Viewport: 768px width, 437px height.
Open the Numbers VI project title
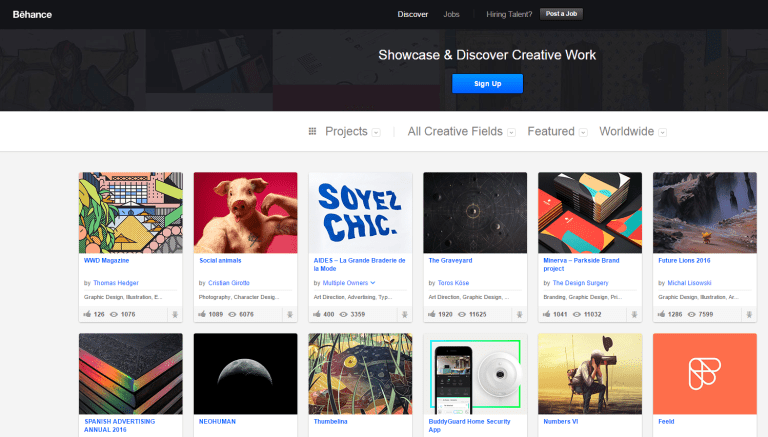coord(560,421)
